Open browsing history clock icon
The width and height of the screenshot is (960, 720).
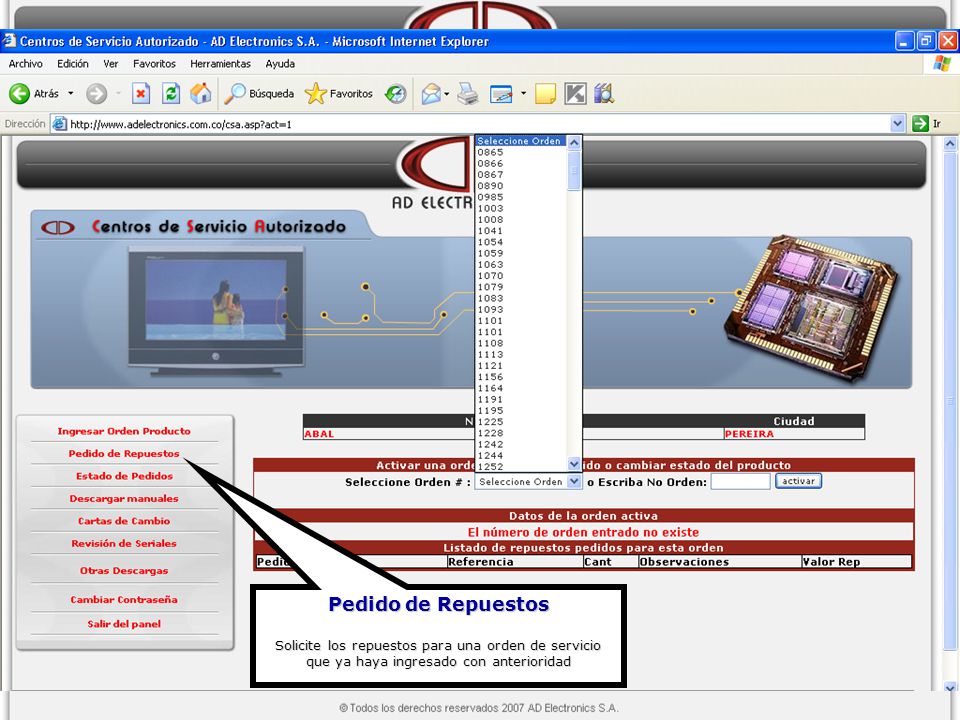pyautogui.click(x=396, y=94)
